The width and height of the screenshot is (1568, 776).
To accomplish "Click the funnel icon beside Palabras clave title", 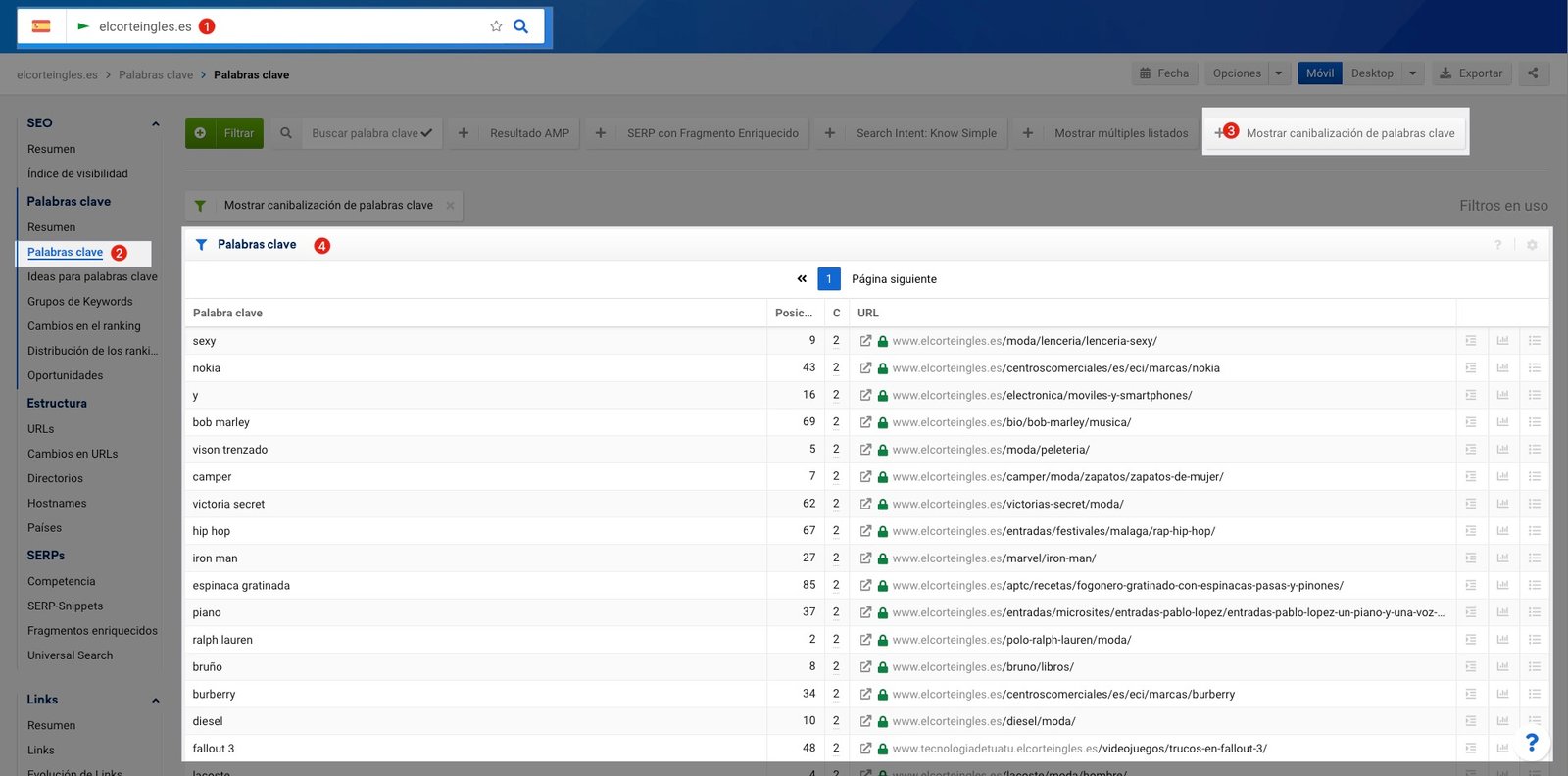I will tap(201, 245).
